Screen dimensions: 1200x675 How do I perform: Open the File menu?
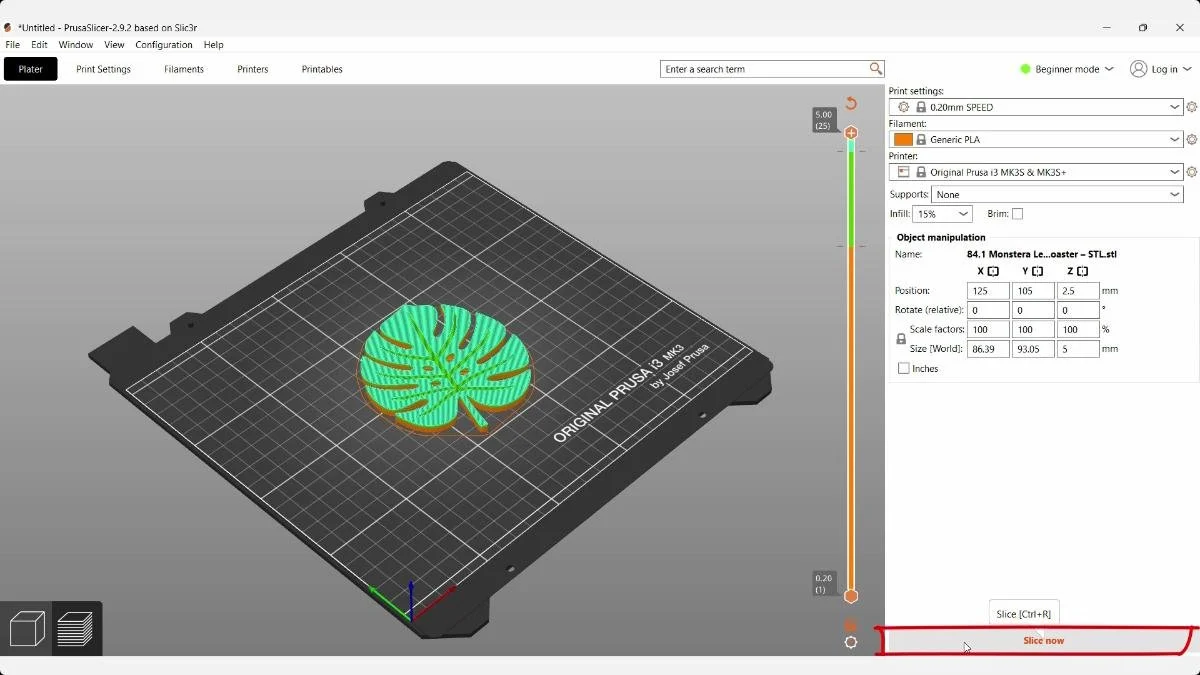[x=13, y=45]
